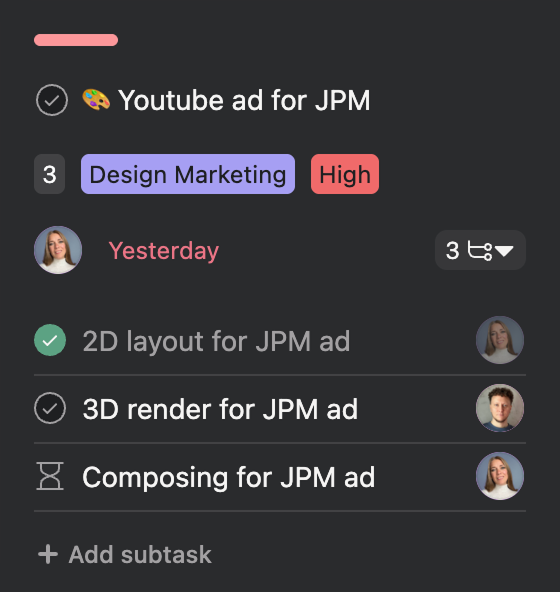Screen dimensions: 560x592
Task: Click the High priority tag
Action: 345,174
